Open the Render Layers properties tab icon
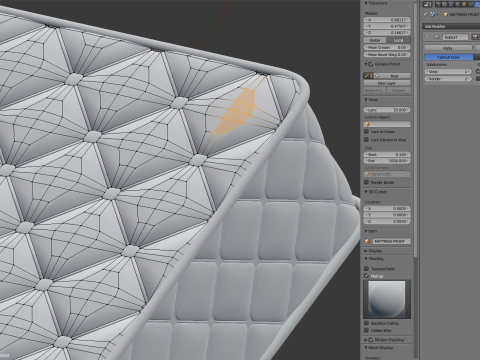Viewport: 480px width, 360px height. pyautogui.click(x=443, y=4)
